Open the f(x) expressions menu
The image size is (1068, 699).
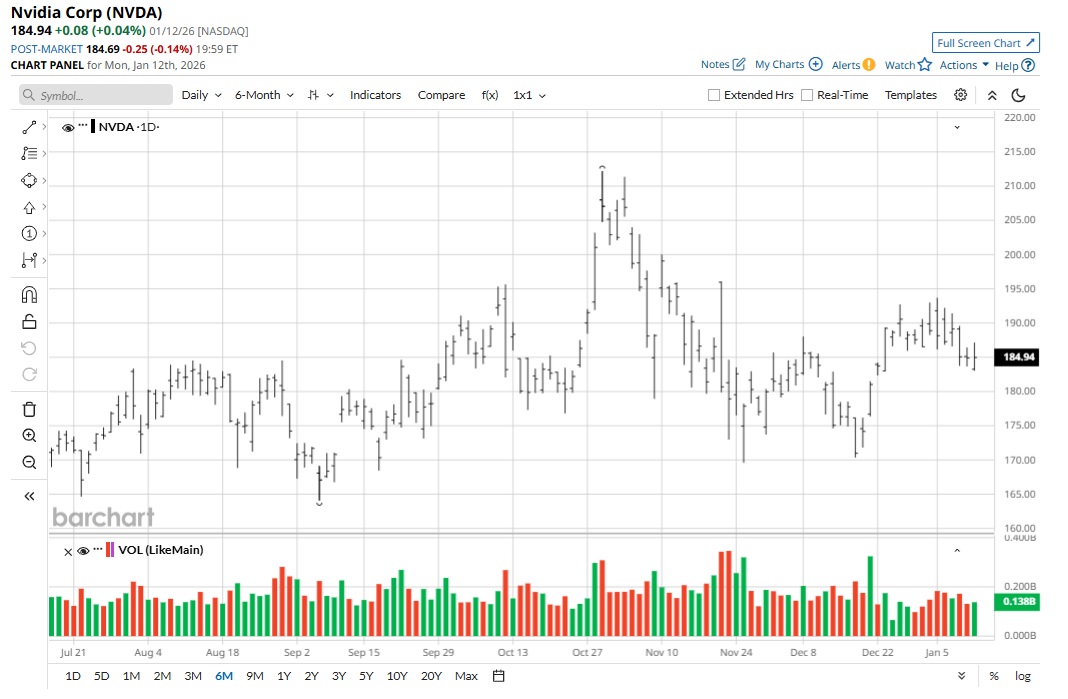coord(490,95)
